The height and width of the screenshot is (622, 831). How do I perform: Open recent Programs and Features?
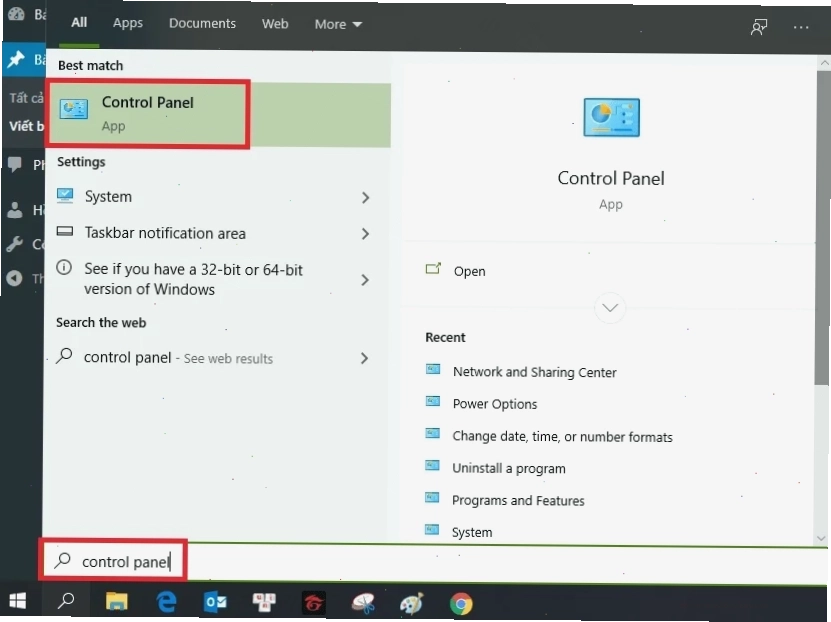tap(518, 501)
